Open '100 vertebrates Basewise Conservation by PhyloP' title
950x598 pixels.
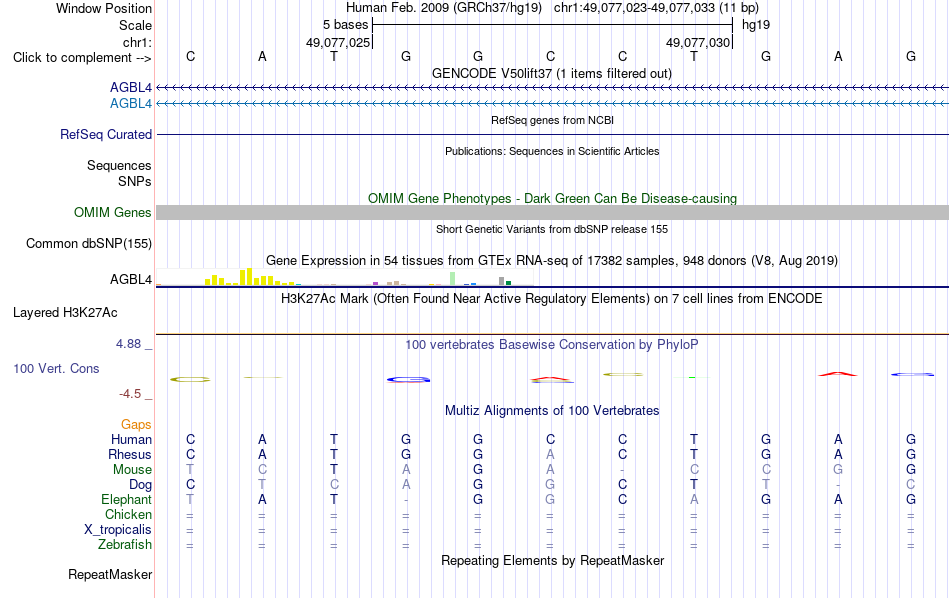[x=552, y=345]
